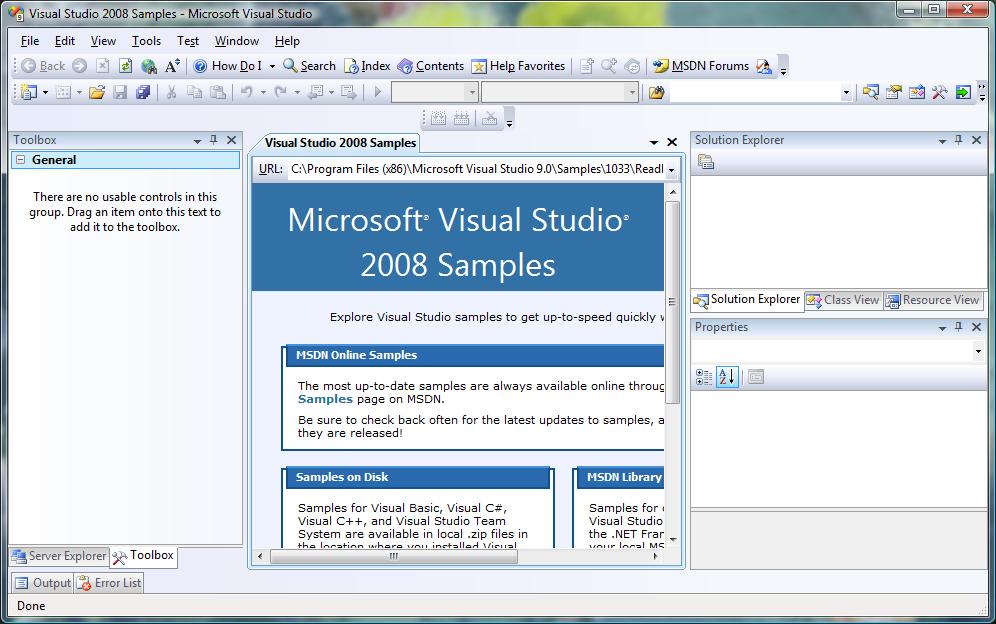Open the Output tab

43,583
